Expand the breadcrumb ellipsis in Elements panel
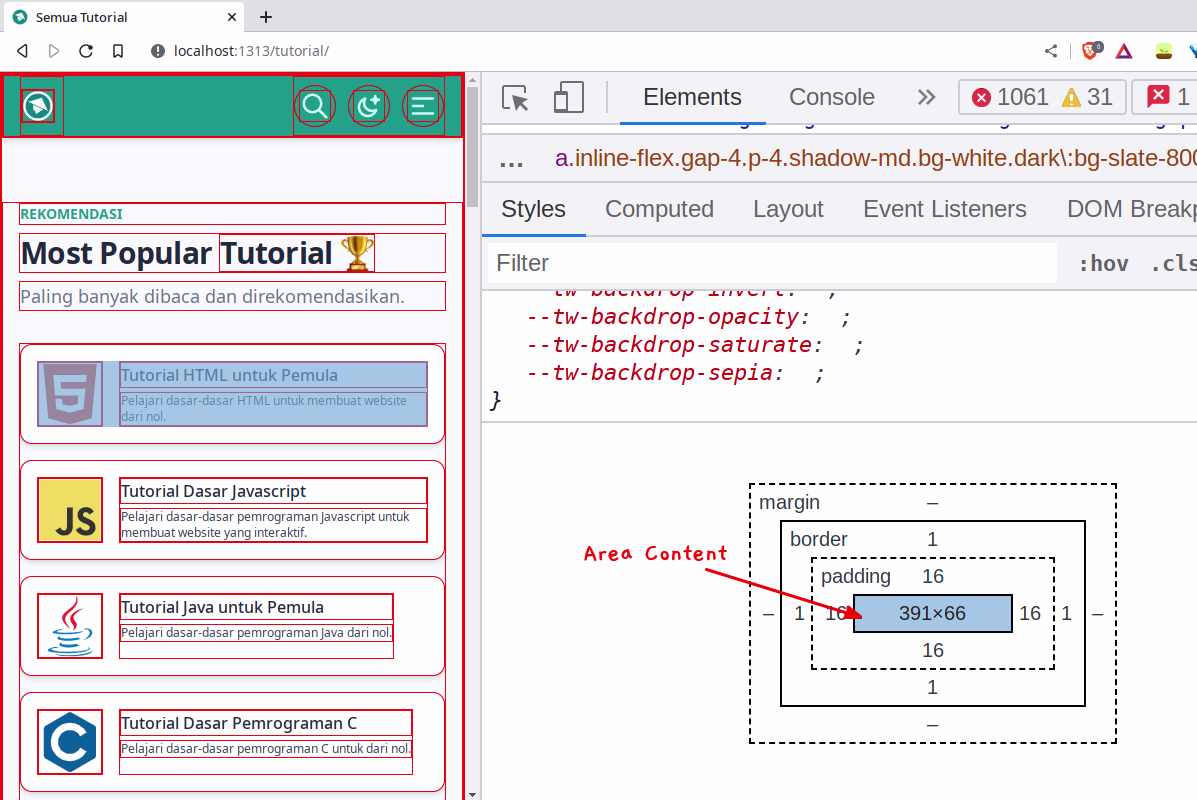The height and width of the screenshot is (800, 1197). pos(511,159)
